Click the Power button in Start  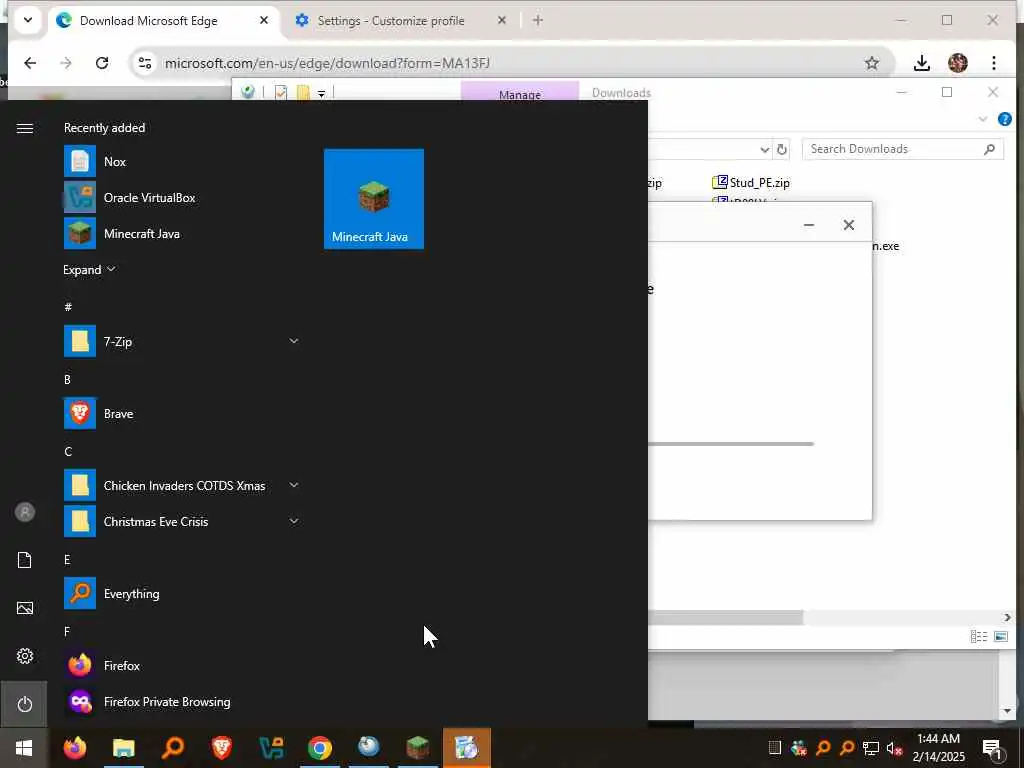(x=24, y=704)
